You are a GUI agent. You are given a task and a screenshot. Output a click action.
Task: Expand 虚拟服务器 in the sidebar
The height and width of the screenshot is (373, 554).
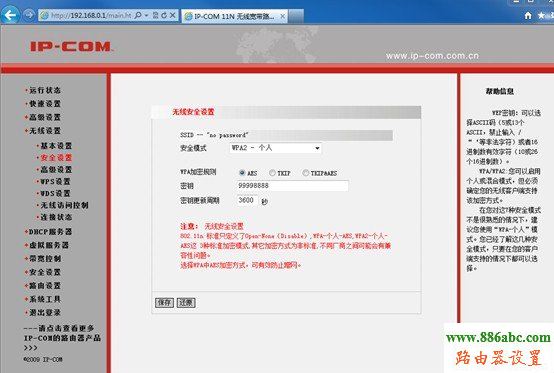tap(48, 245)
